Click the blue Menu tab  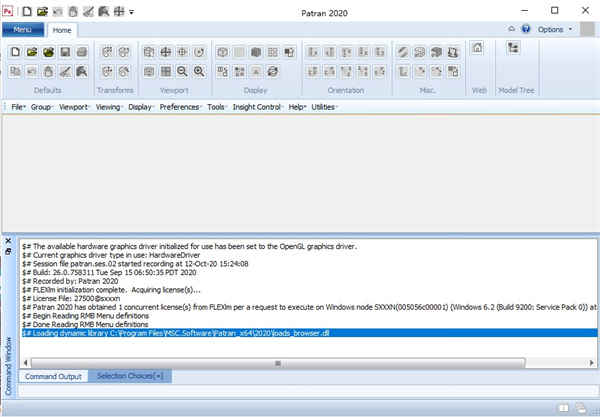(23, 29)
